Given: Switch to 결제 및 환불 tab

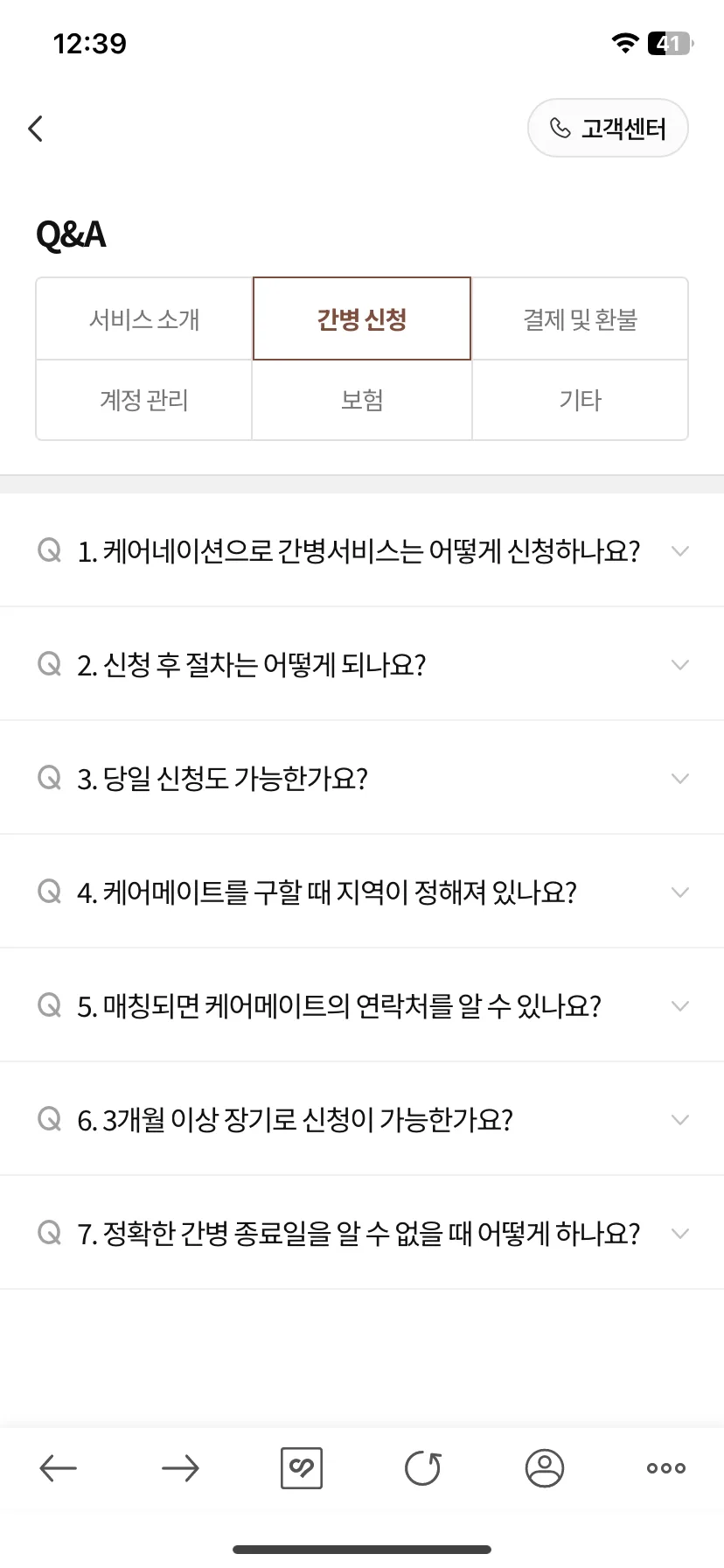Looking at the screenshot, I should click(581, 319).
